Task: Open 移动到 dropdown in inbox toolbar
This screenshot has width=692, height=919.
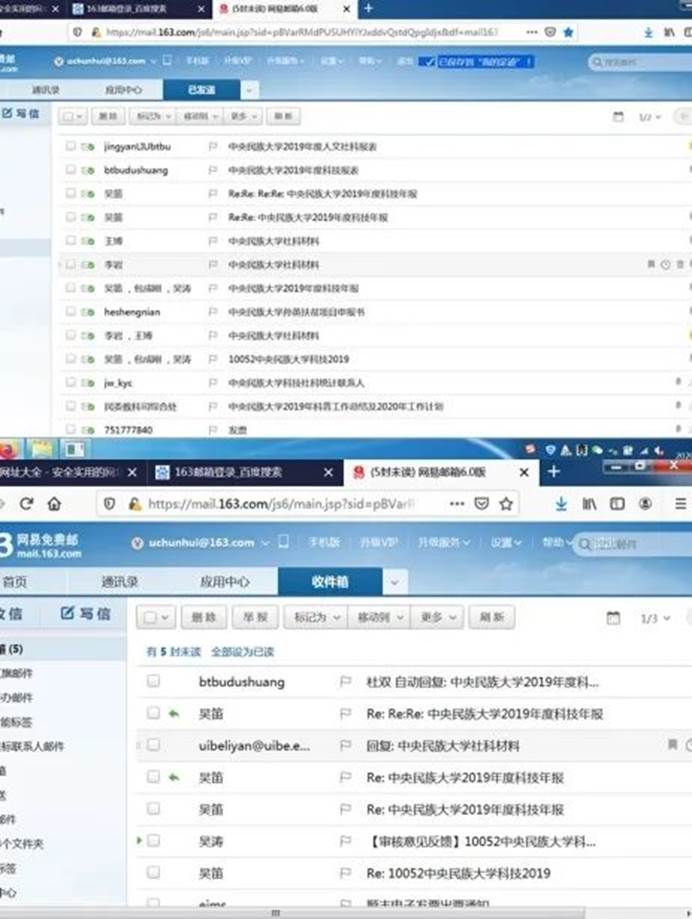Action: [x=380, y=617]
